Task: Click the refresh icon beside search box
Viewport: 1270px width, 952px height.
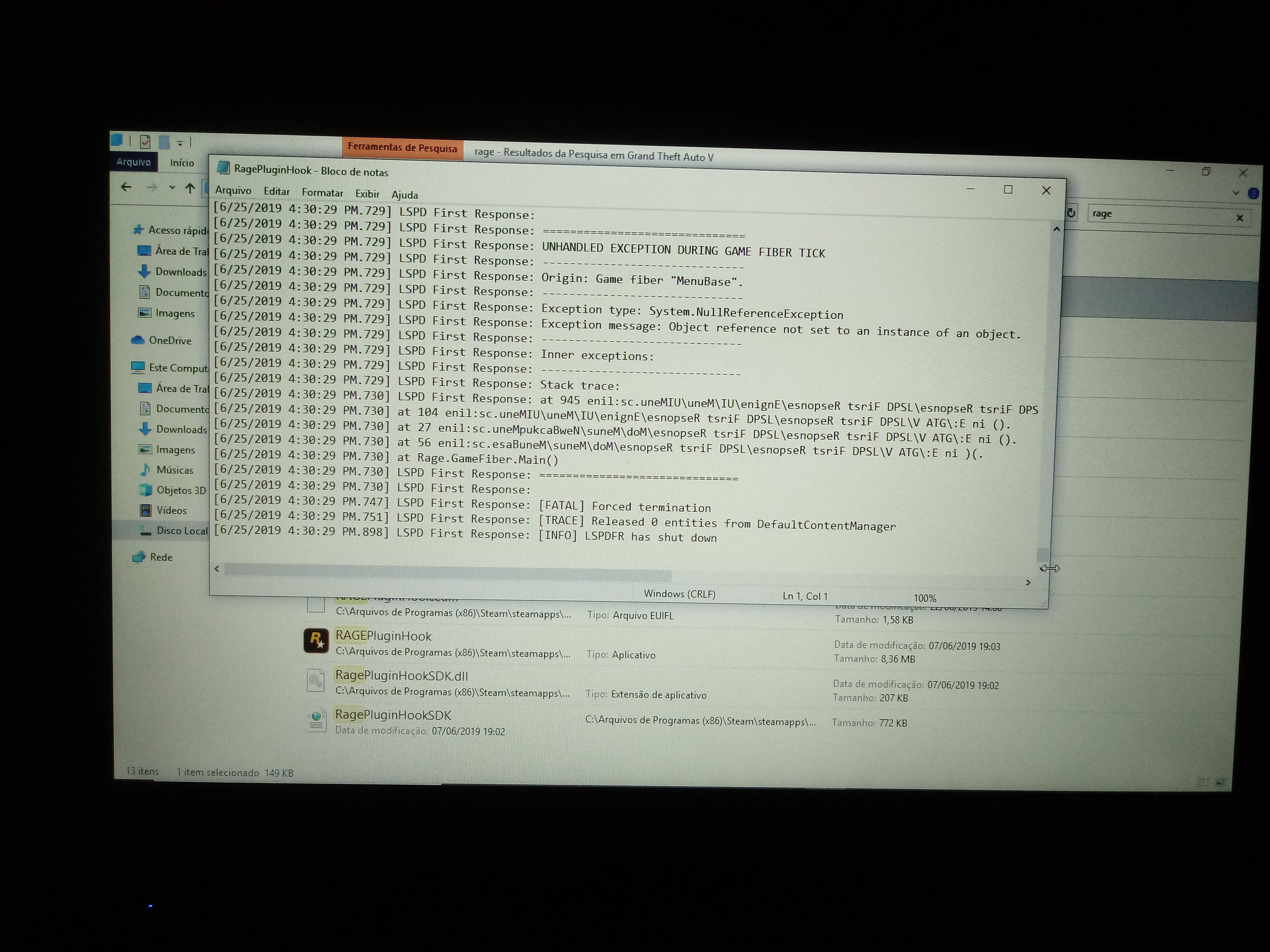Action: (x=1071, y=213)
